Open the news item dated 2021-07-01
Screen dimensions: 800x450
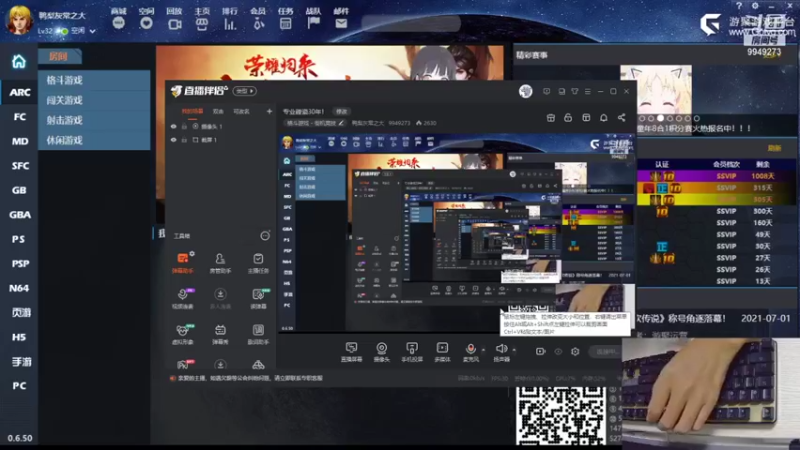[714, 318]
